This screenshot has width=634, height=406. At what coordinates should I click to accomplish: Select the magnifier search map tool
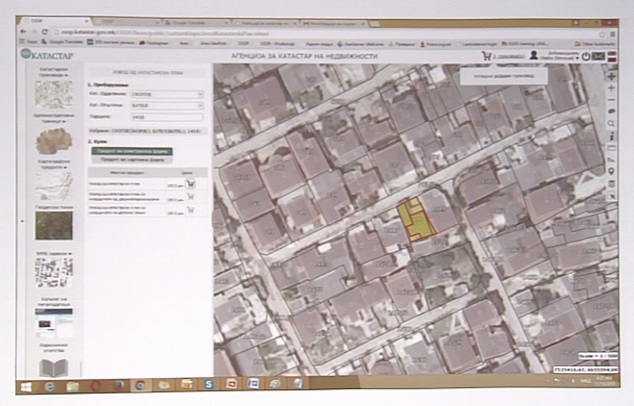coord(611,123)
